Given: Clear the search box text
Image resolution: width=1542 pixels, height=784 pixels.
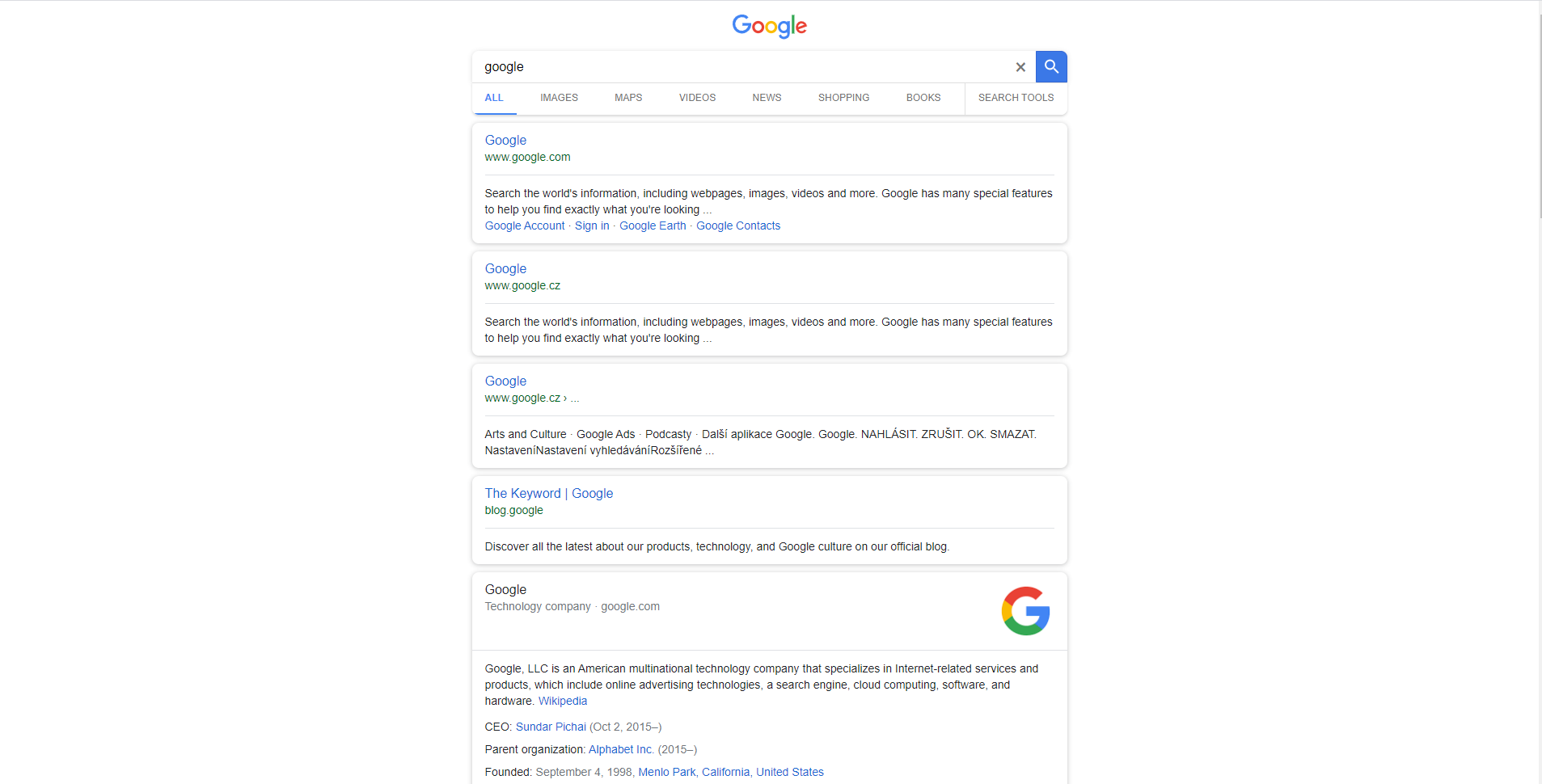Looking at the screenshot, I should [x=1020, y=67].
